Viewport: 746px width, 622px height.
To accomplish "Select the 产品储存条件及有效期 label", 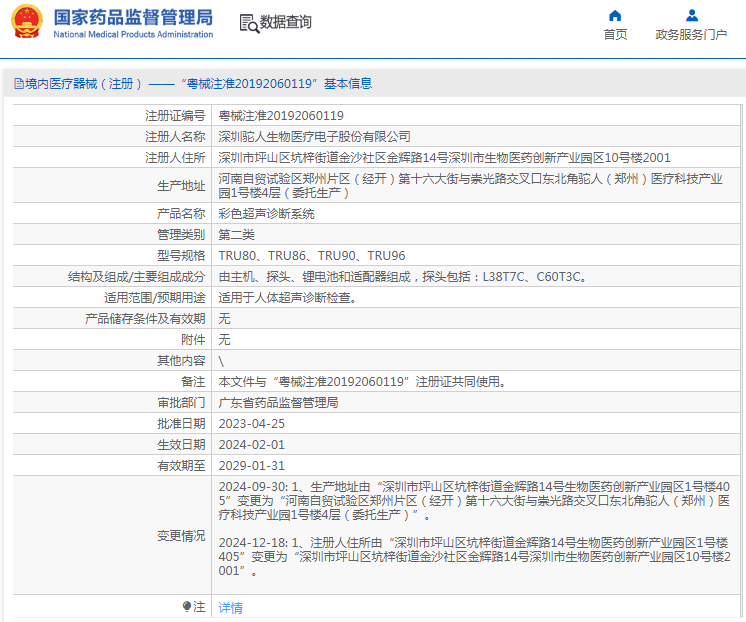I will pos(145,318).
